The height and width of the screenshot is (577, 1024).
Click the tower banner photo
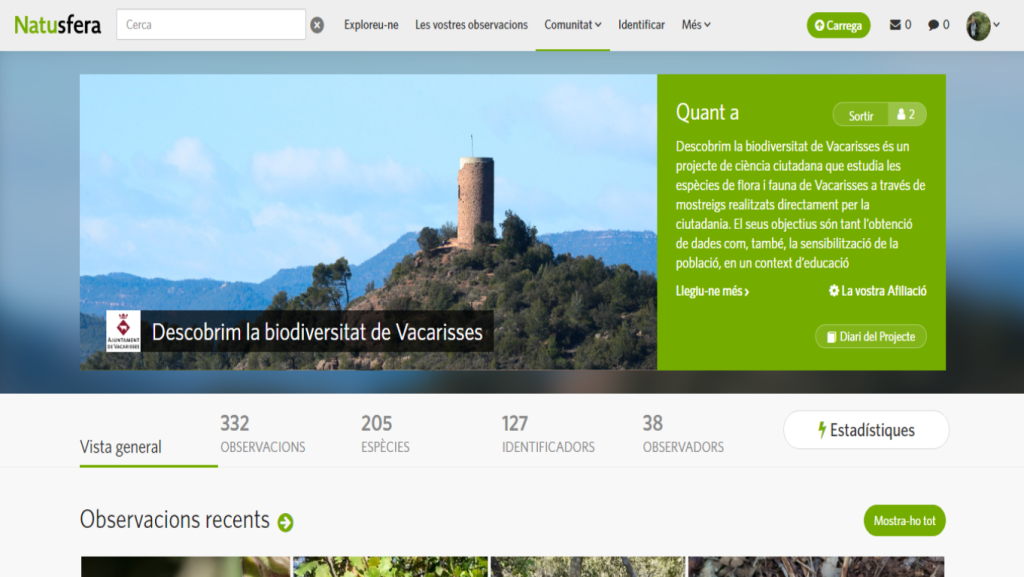tap(368, 222)
